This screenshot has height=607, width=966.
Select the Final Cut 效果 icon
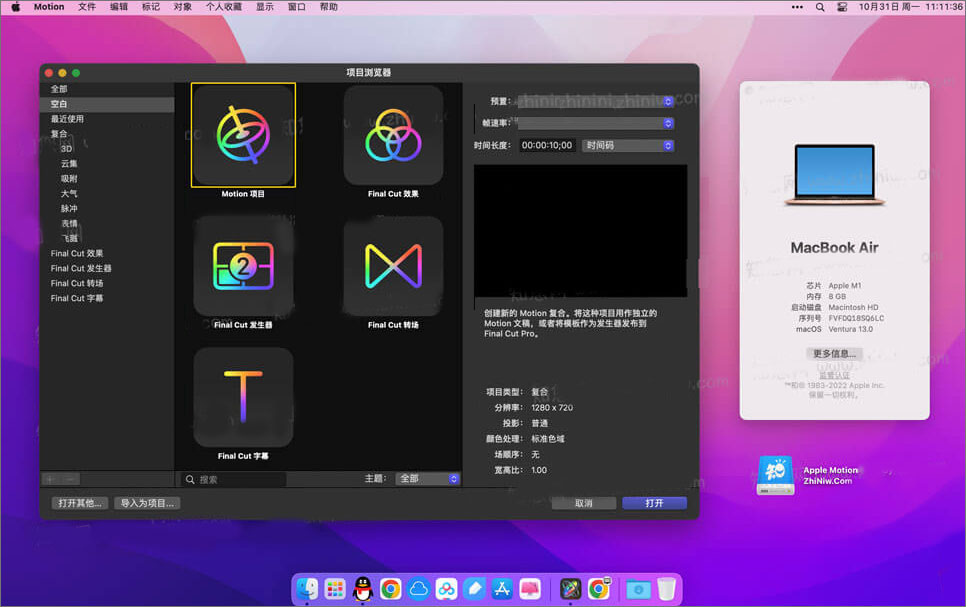393,135
